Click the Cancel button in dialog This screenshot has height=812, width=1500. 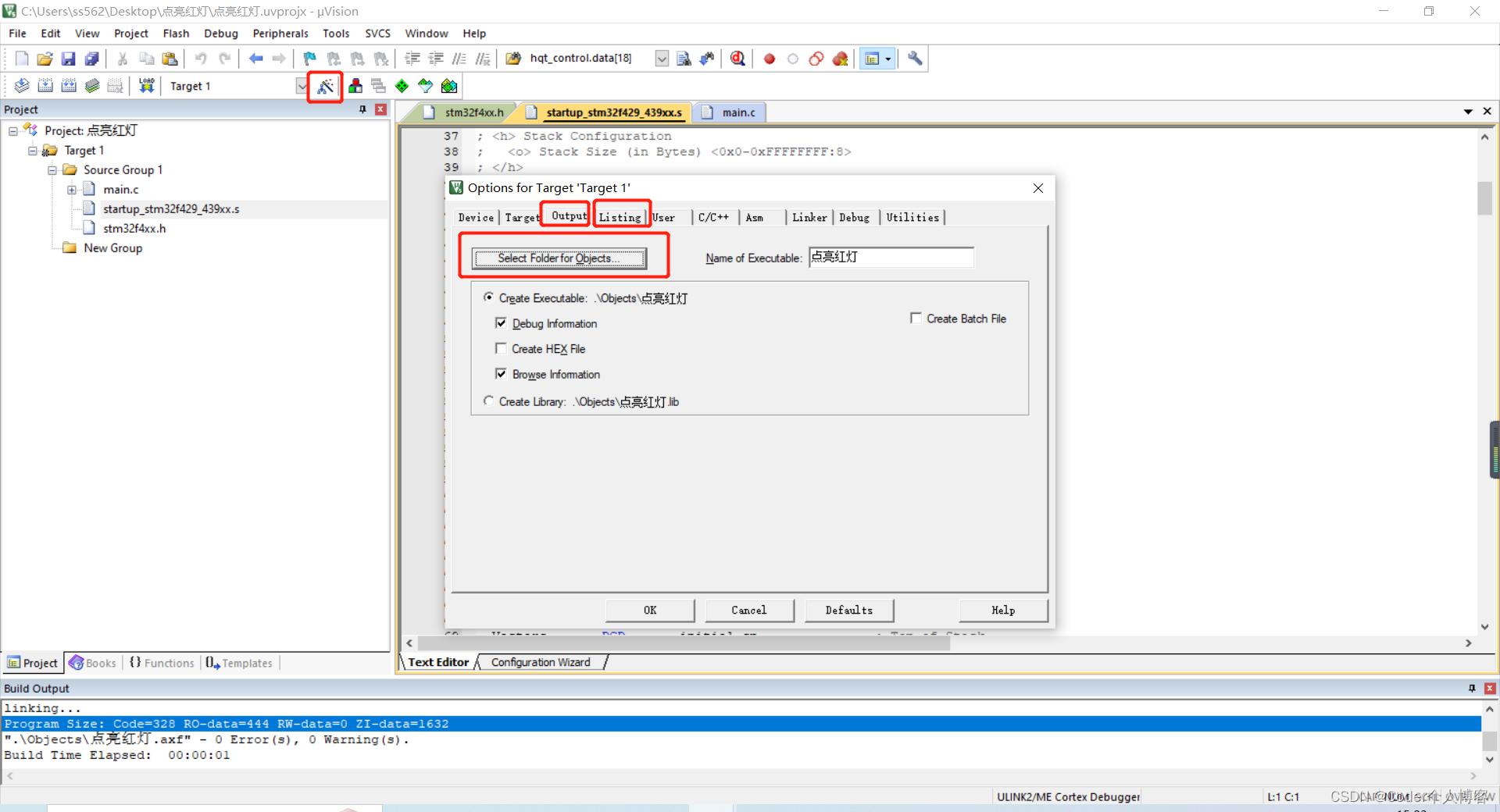pyautogui.click(x=749, y=611)
